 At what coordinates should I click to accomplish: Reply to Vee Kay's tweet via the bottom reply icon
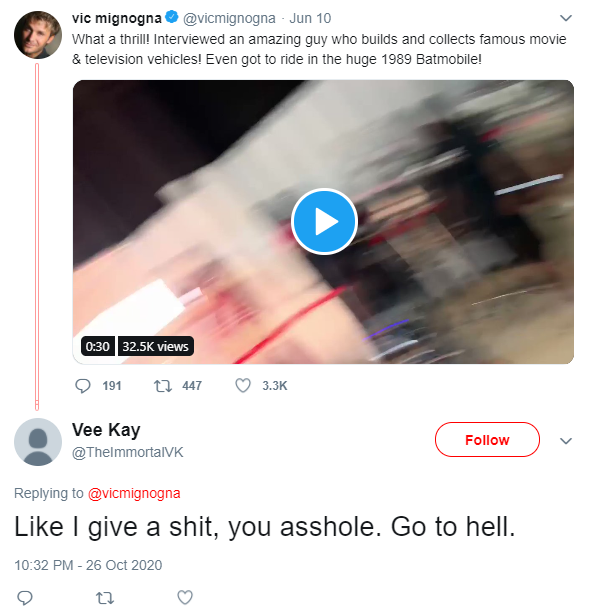[25, 598]
